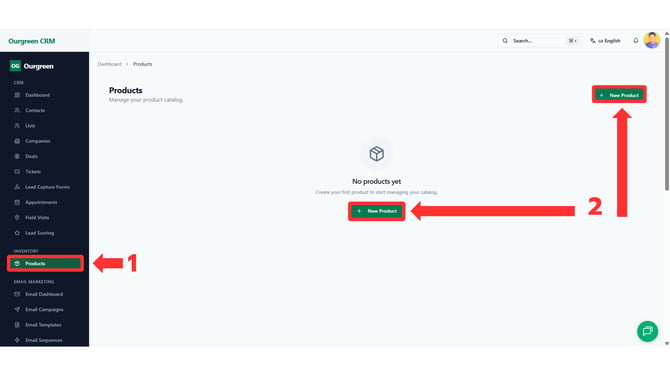This screenshot has height=376, width=670.
Task: Open notifications bell
Action: [636, 41]
